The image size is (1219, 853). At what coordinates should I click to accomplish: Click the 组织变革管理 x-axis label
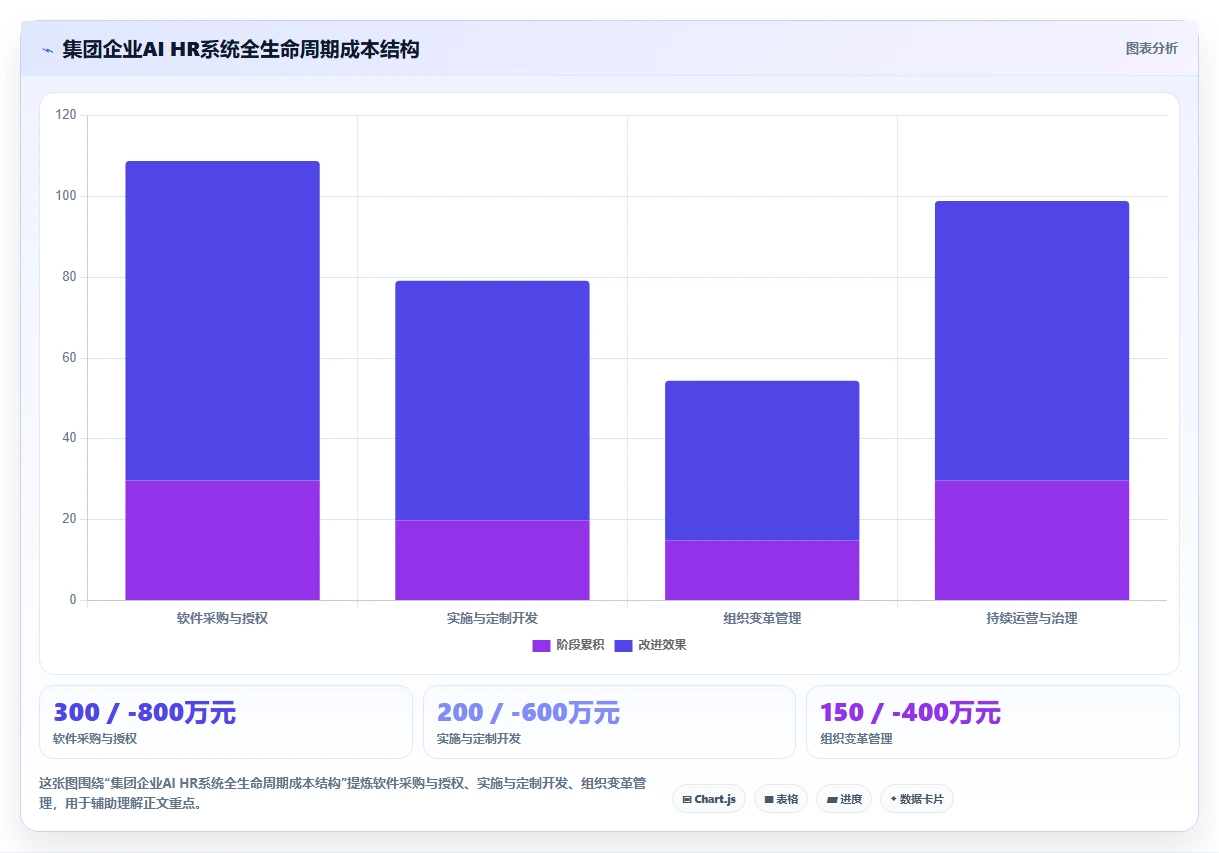[762, 618]
